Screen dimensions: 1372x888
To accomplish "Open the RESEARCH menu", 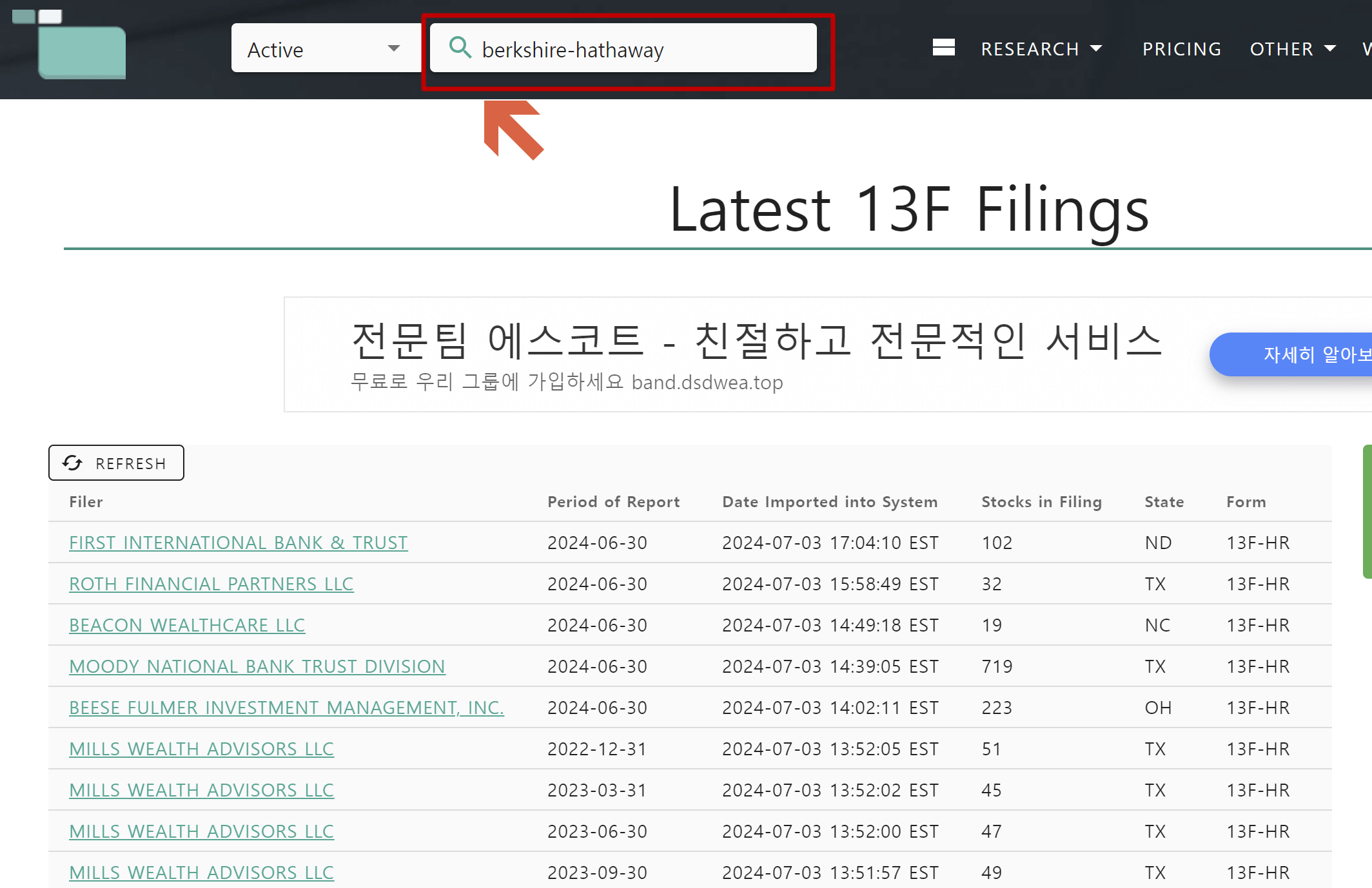I will 1030,48.
